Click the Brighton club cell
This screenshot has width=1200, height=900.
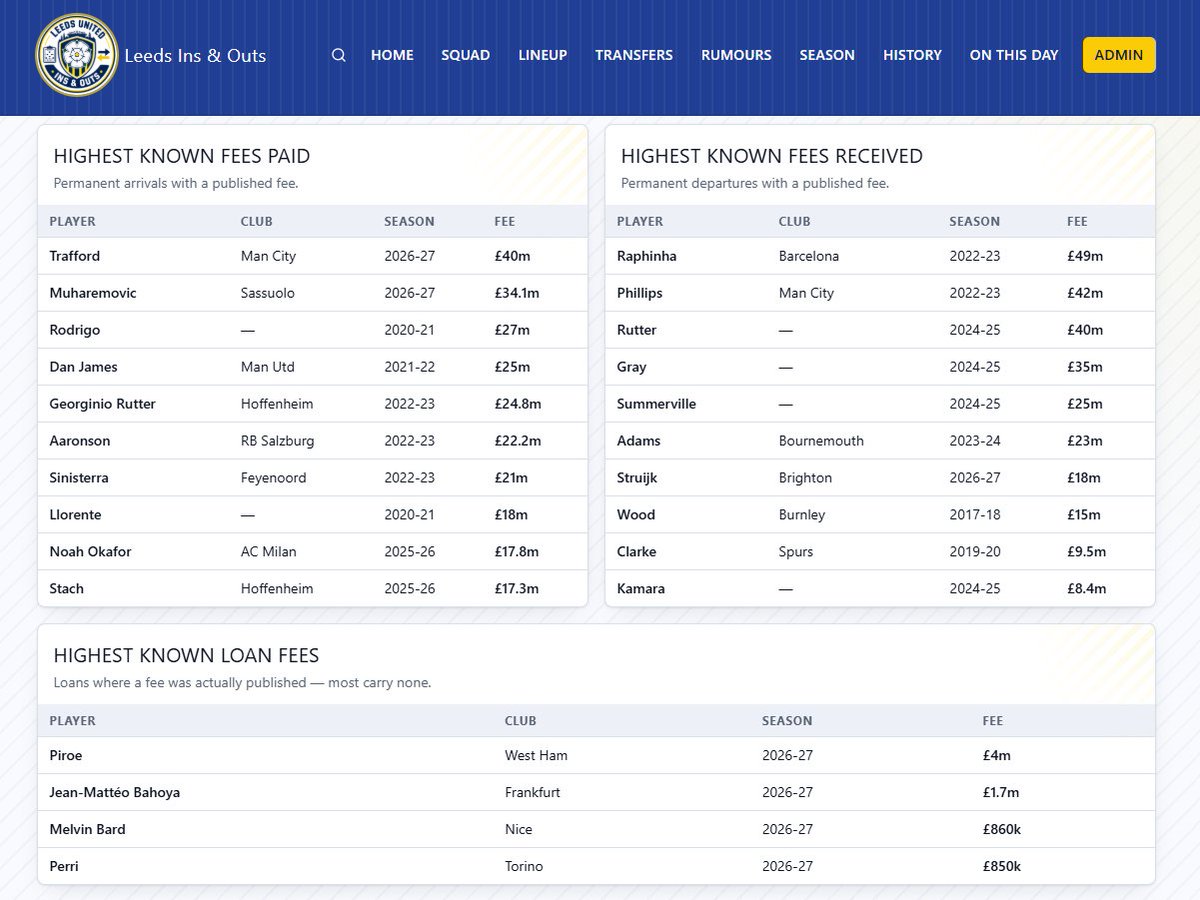point(806,478)
